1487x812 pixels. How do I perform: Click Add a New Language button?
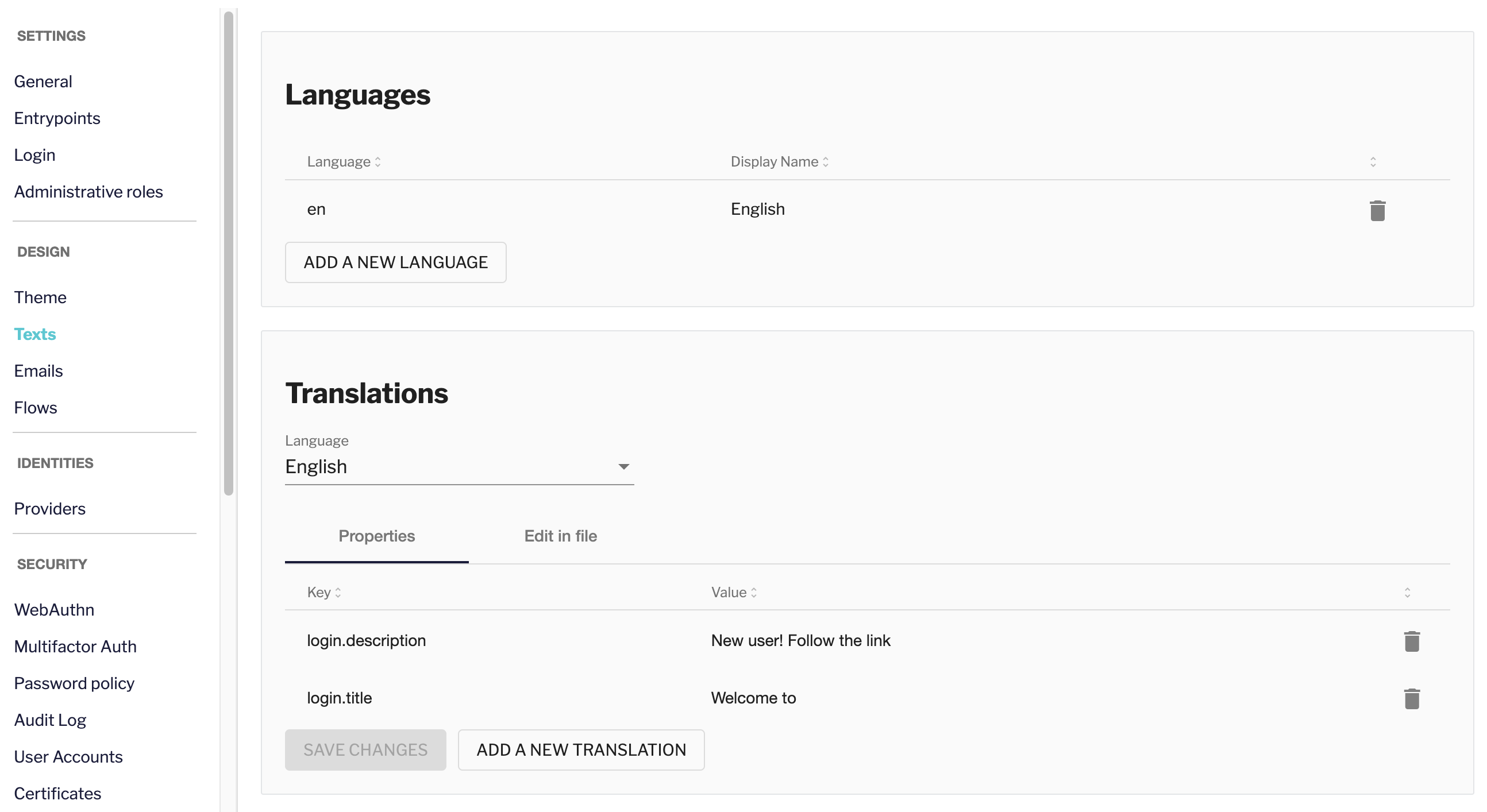(395, 262)
